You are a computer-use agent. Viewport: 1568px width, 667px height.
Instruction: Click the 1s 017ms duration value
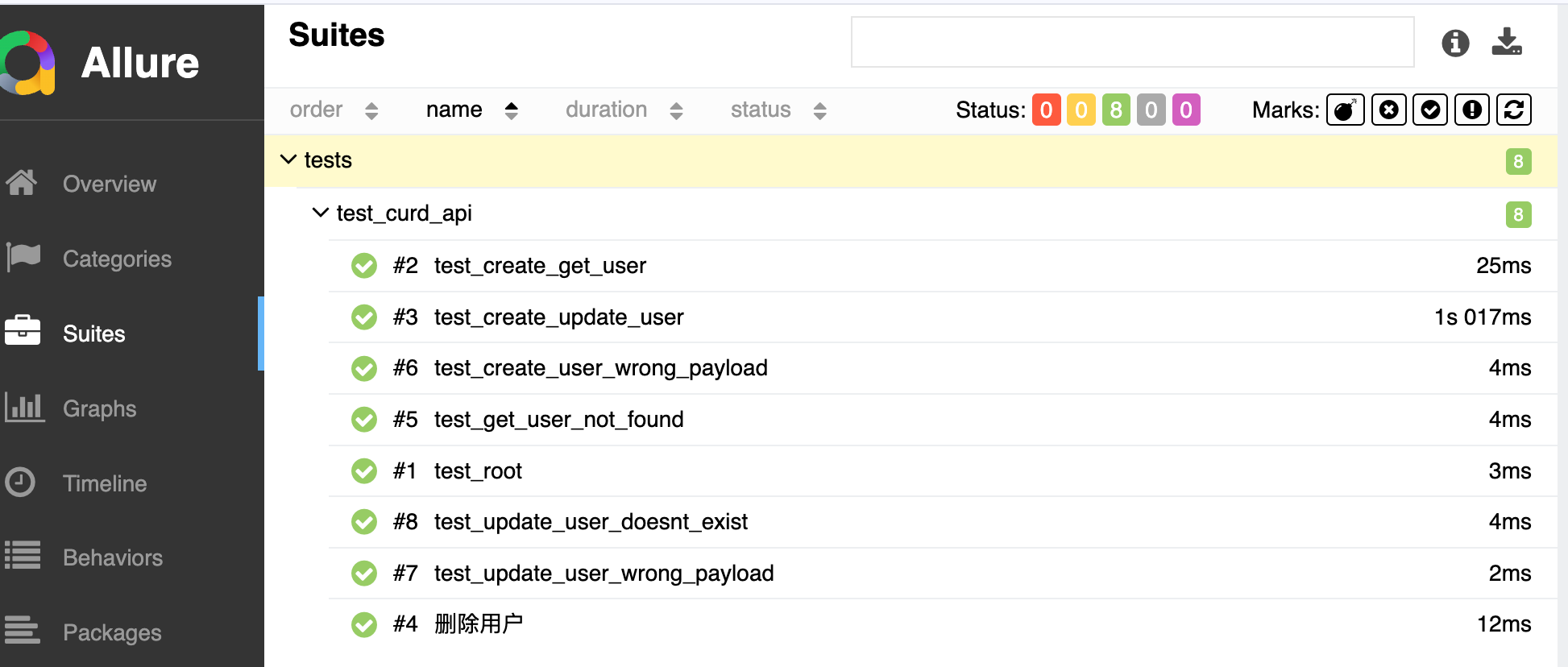1483,317
